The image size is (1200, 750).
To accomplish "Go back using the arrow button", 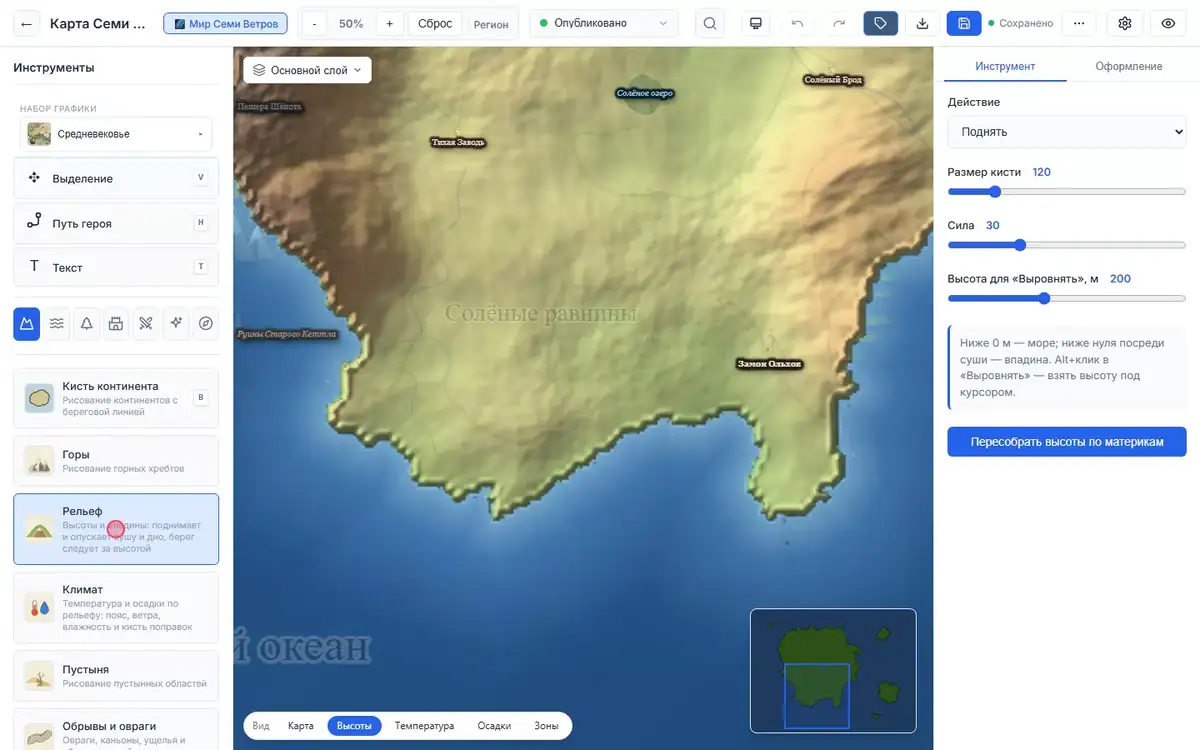I will [x=26, y=23].
